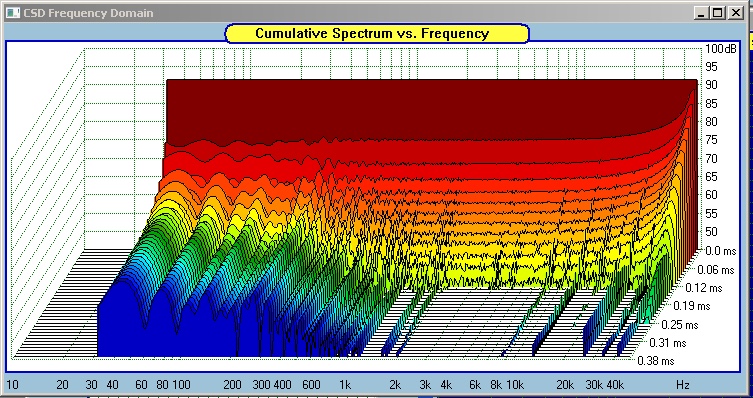
Task: Click the 1k frequency axis label
Action: [x=345, y=385]
